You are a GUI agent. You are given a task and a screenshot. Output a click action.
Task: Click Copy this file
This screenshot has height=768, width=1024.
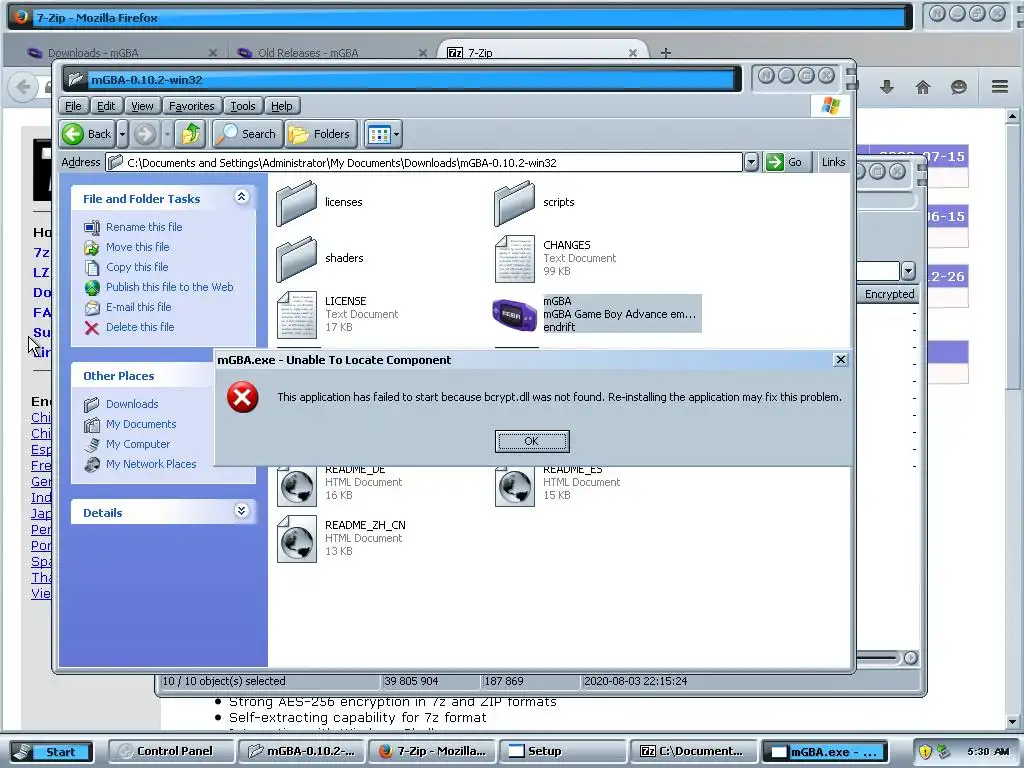136,267
